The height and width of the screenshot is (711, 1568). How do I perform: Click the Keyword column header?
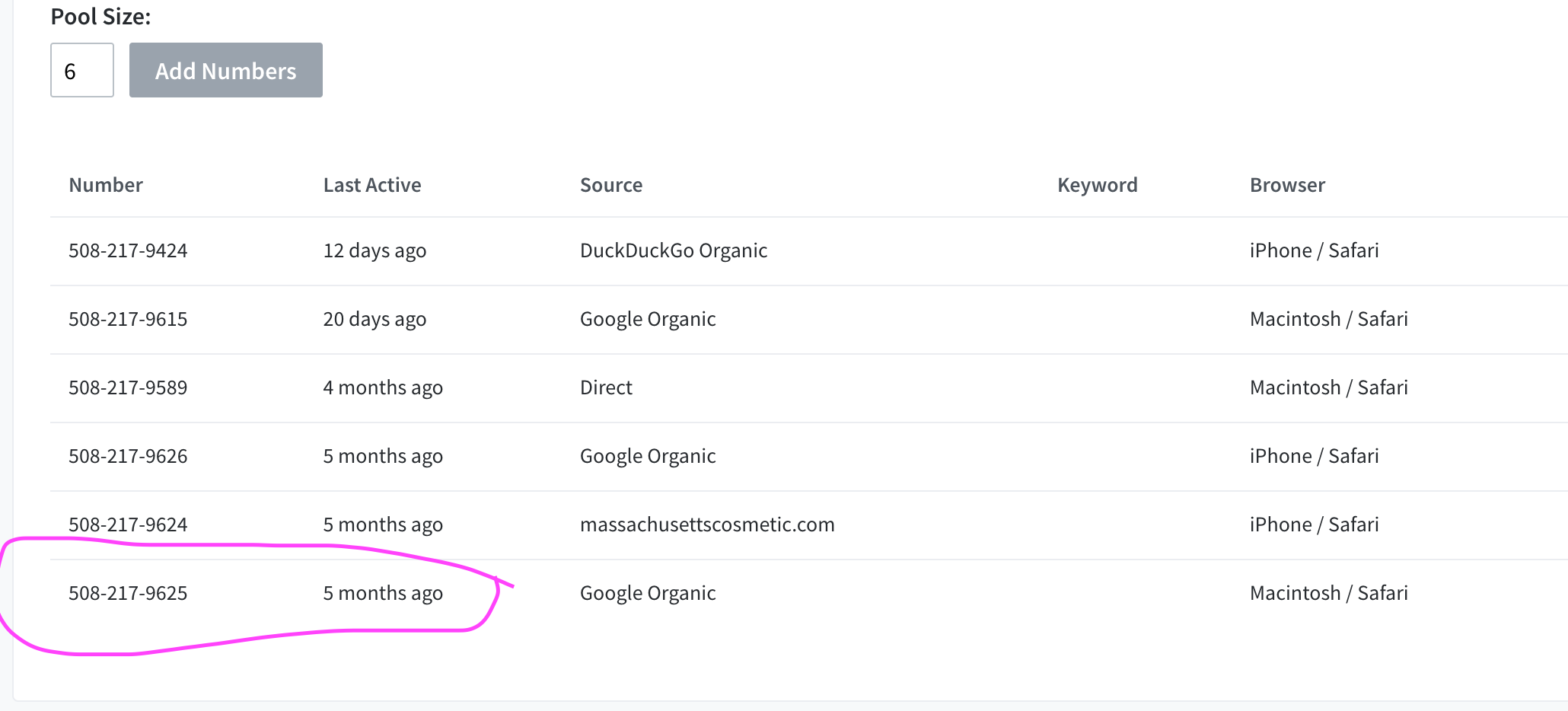(x=1098, y=185)
